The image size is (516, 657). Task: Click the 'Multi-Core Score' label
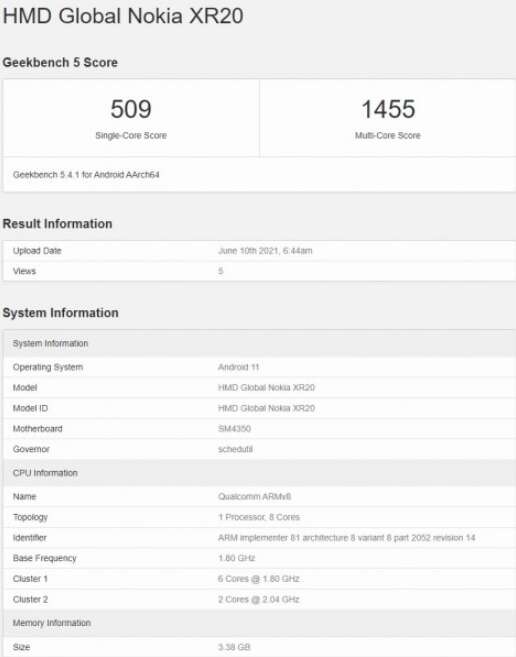pyautogui.click(x=388, y=135)
